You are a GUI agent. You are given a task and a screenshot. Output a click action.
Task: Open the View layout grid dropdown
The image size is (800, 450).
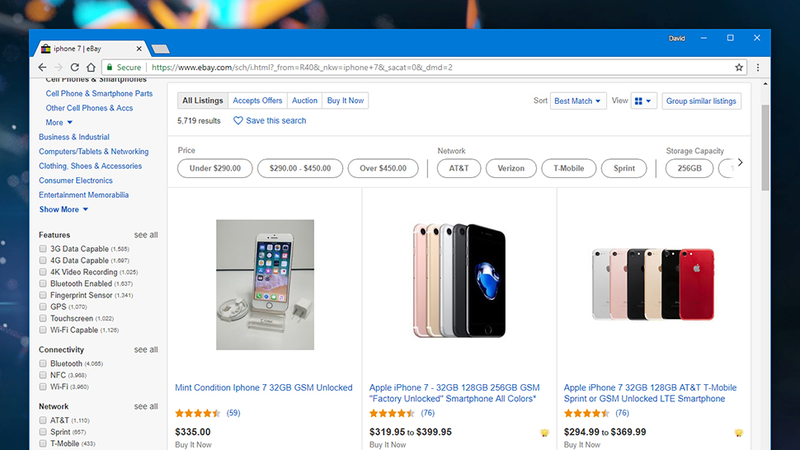(x=643, y=101)
